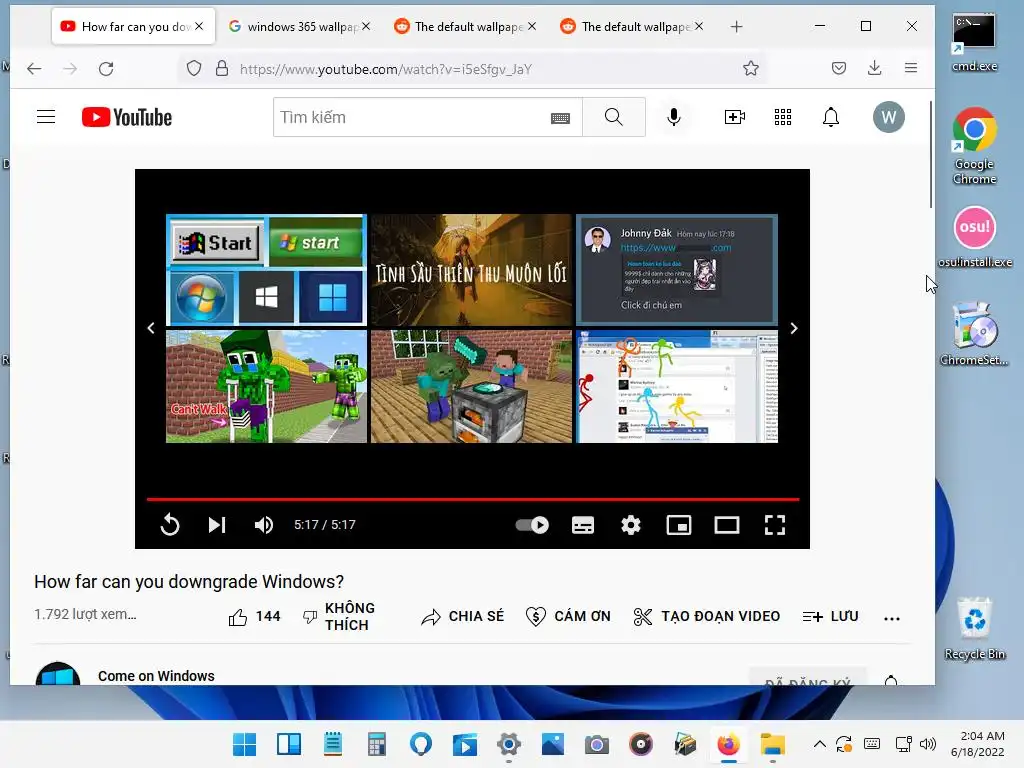Open Firefox downloads panel
This screenshot has height=768, width=1024.
[874, 69]
